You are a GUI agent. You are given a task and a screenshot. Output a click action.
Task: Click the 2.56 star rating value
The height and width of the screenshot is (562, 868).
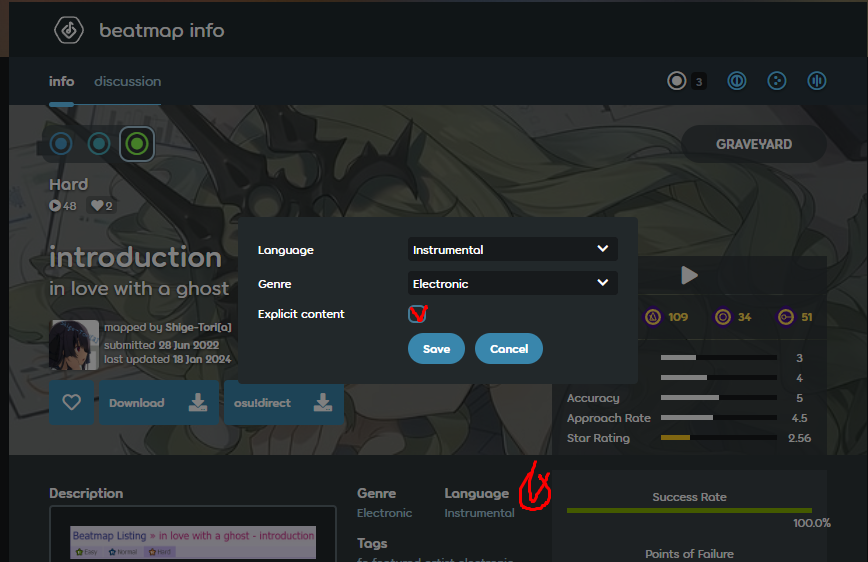799,438
